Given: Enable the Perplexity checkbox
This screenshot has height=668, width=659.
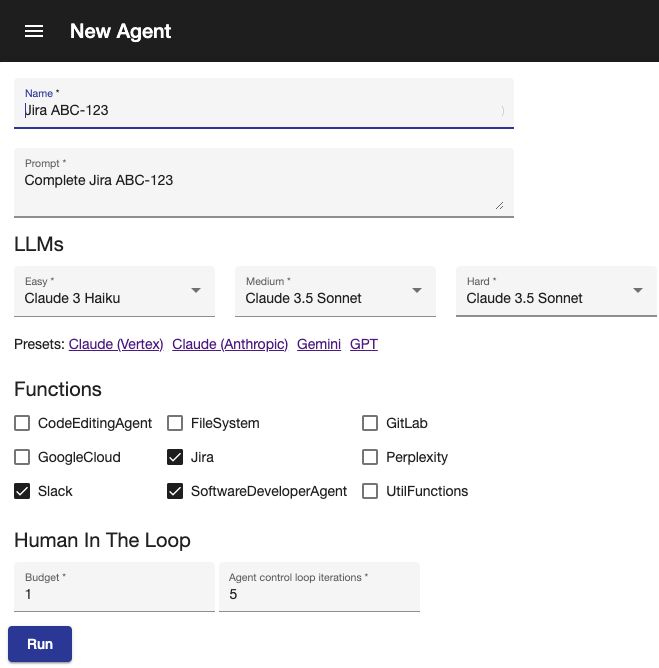Looking at the screenshot, I should pos(370,457).
